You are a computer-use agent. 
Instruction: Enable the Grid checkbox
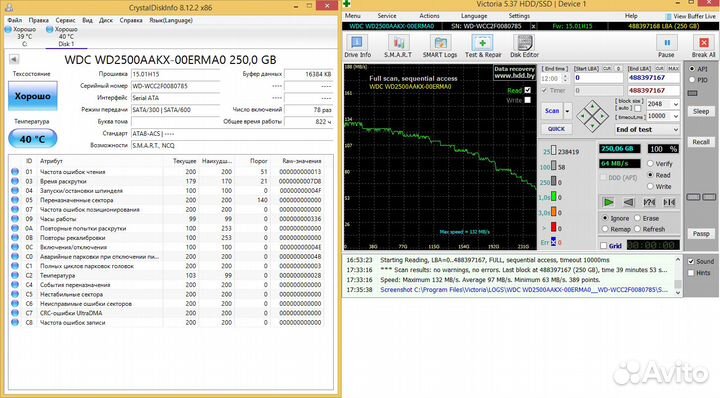pyautogui.click(x=604, y=246)
